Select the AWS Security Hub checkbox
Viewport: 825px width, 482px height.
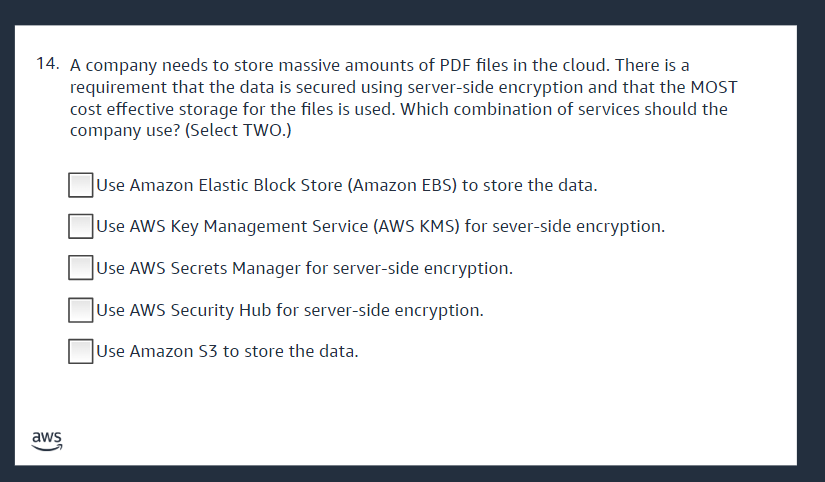[81, 310]
